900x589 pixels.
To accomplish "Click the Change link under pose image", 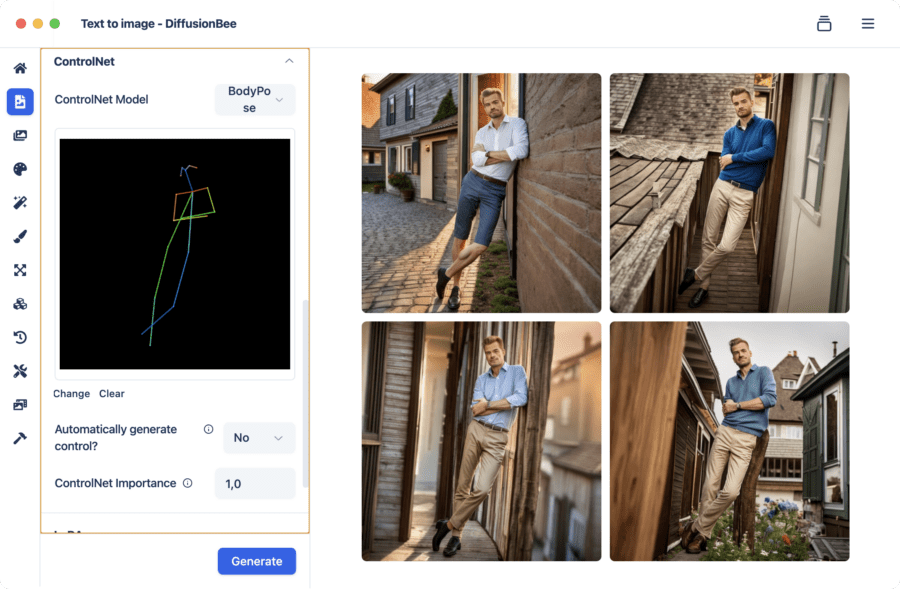I will click(71, 394).
